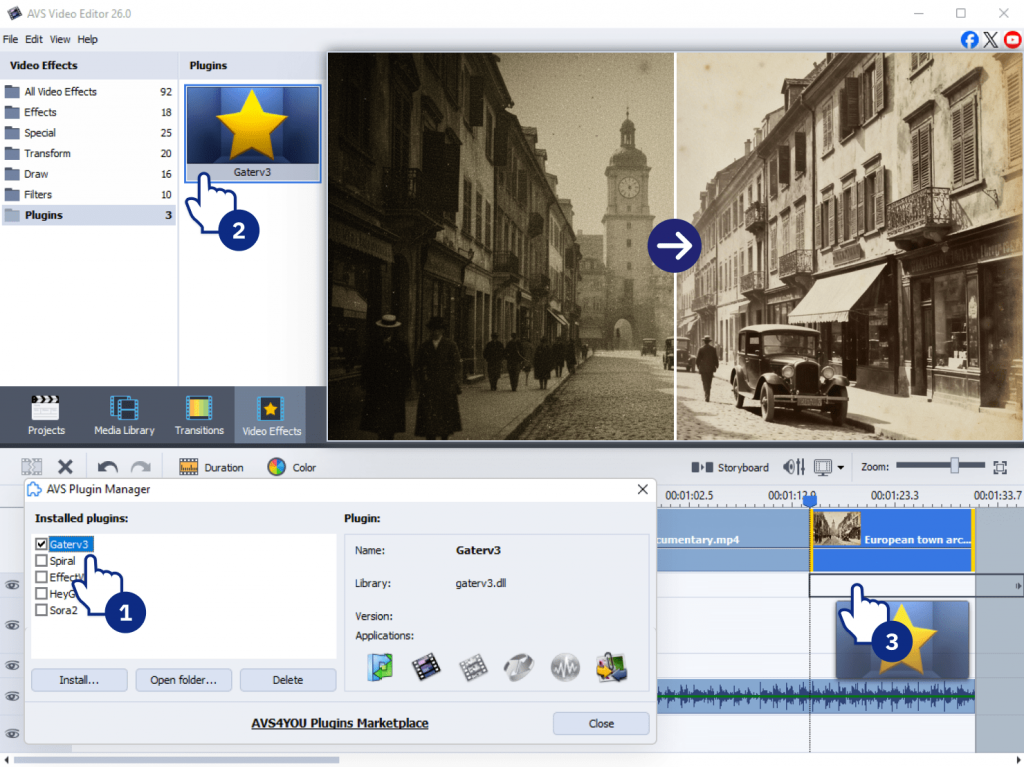Tick the Sora2 plugin checkbox

click(x=41, y=610)
